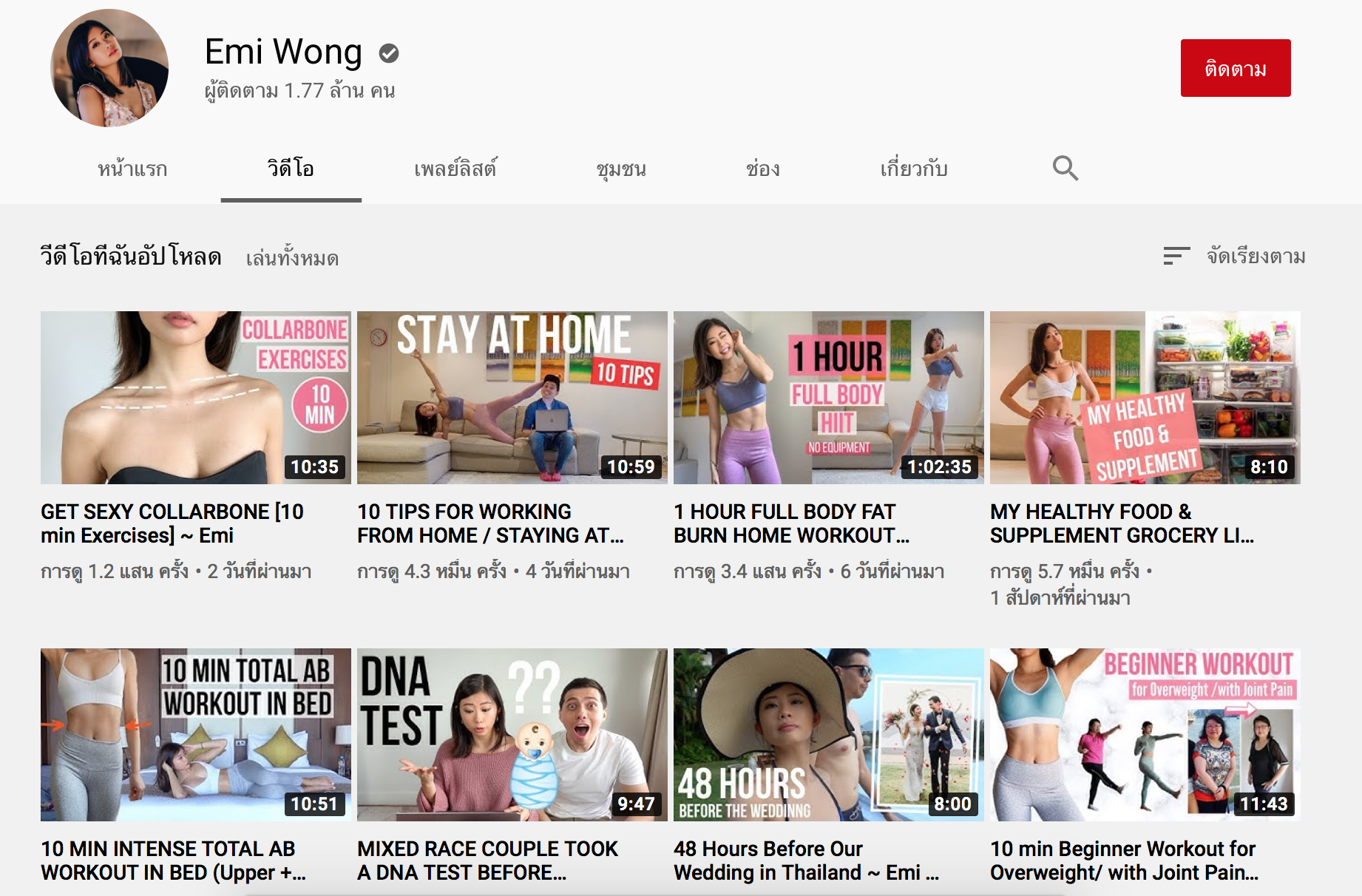This screenshot has width=1362, height=896.
Task: Click the DNA Test video thumbnail
Action: tap(512, 735)
